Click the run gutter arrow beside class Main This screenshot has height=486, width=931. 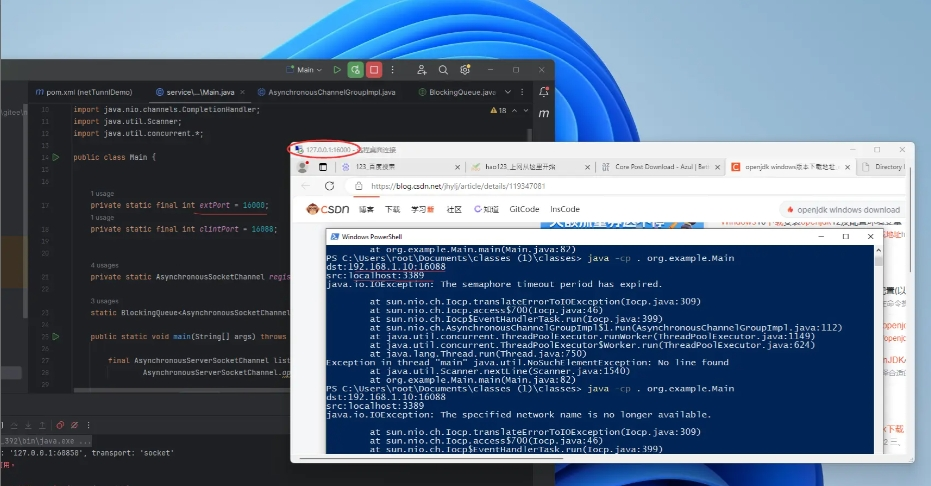point(56,157)
